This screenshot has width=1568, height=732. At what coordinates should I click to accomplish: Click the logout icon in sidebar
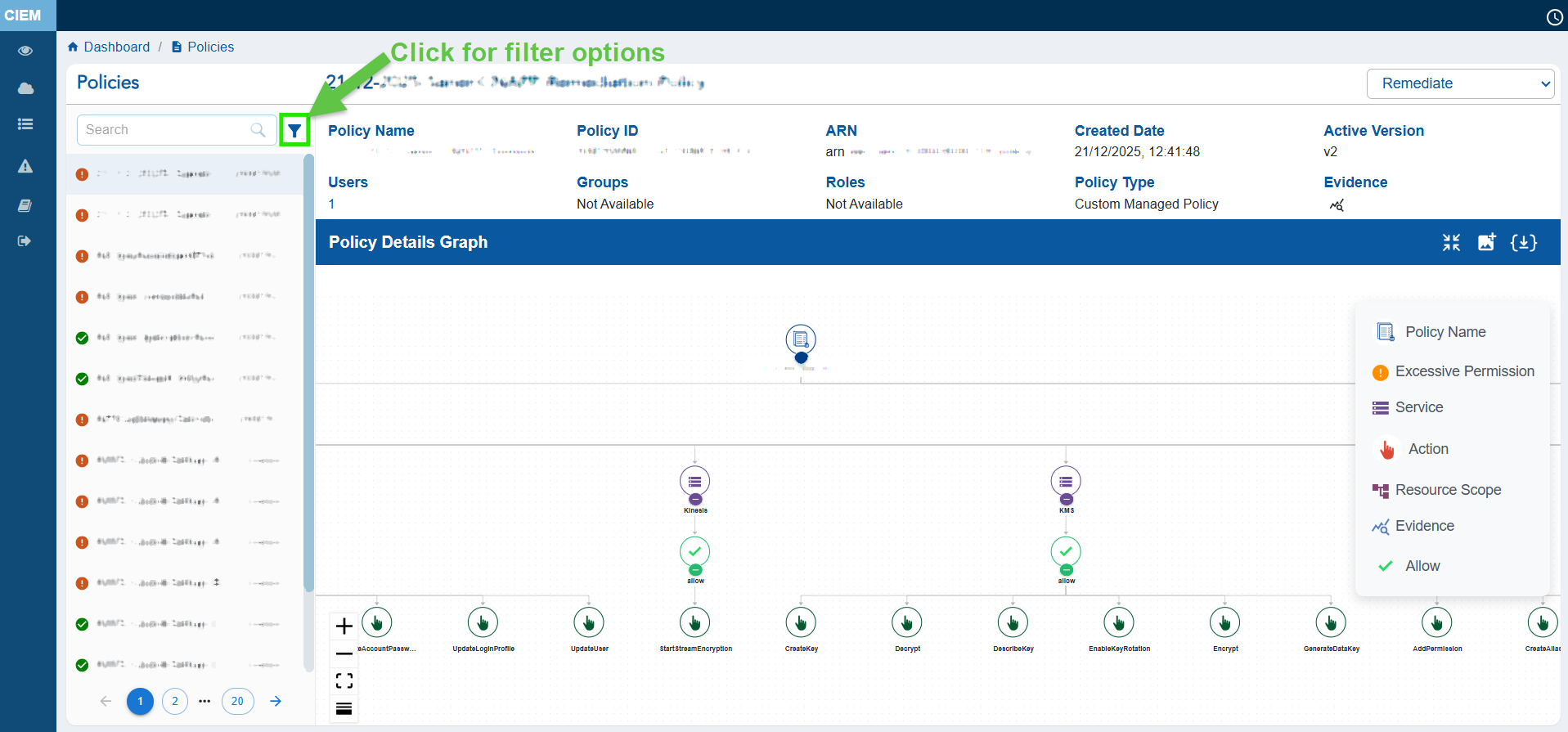(x=25, y=241)
